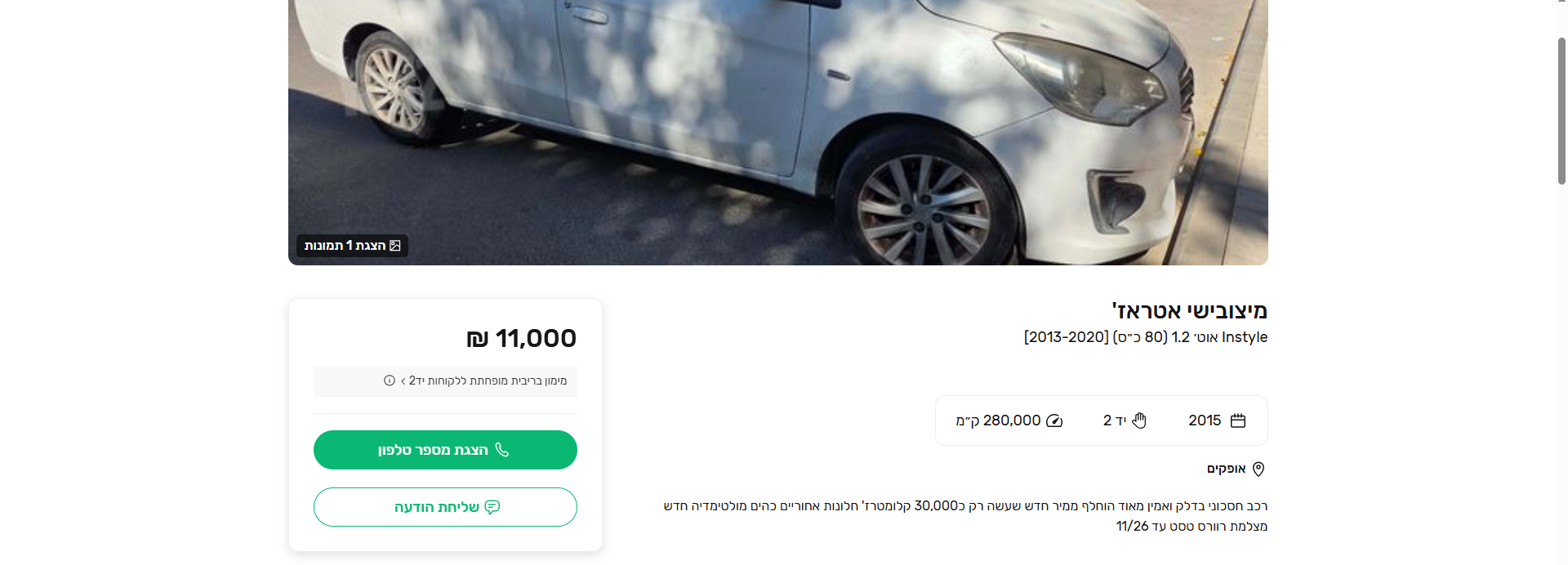
Task: Click the info icon in the financing banner
Action: click(x=390, y=380)
